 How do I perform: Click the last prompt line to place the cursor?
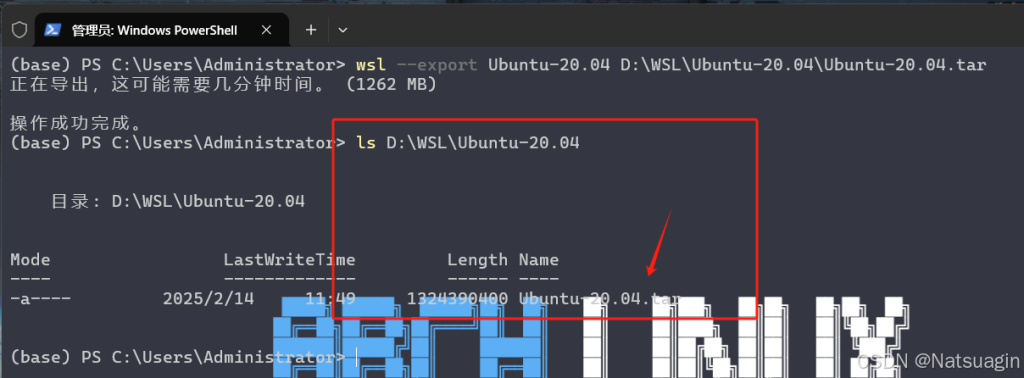[x=183, y=357]
